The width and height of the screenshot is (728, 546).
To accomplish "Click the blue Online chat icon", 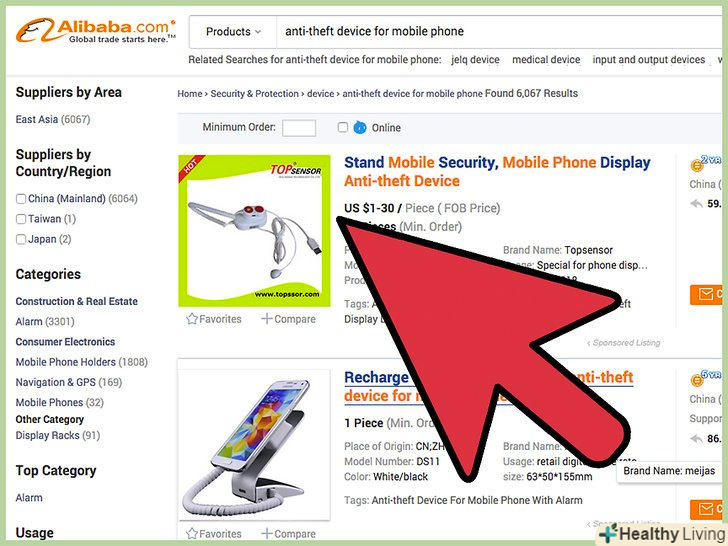I will click(360, 127).
